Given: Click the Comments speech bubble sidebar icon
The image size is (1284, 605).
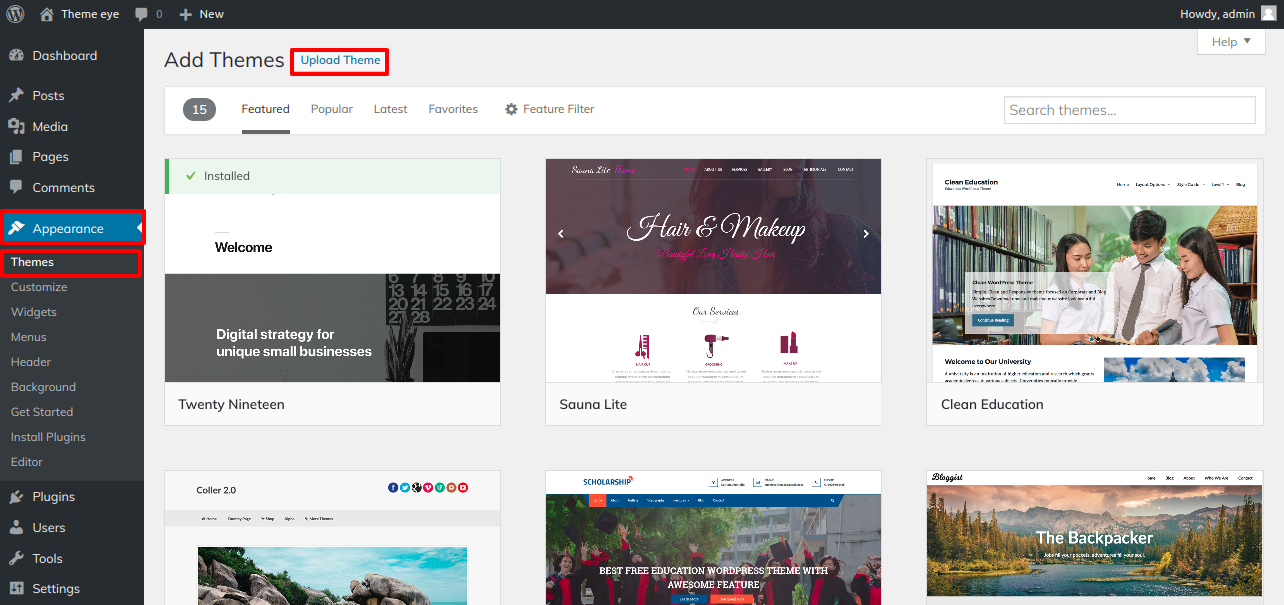Looking at the screenshot, I should [x=16, y=188].
